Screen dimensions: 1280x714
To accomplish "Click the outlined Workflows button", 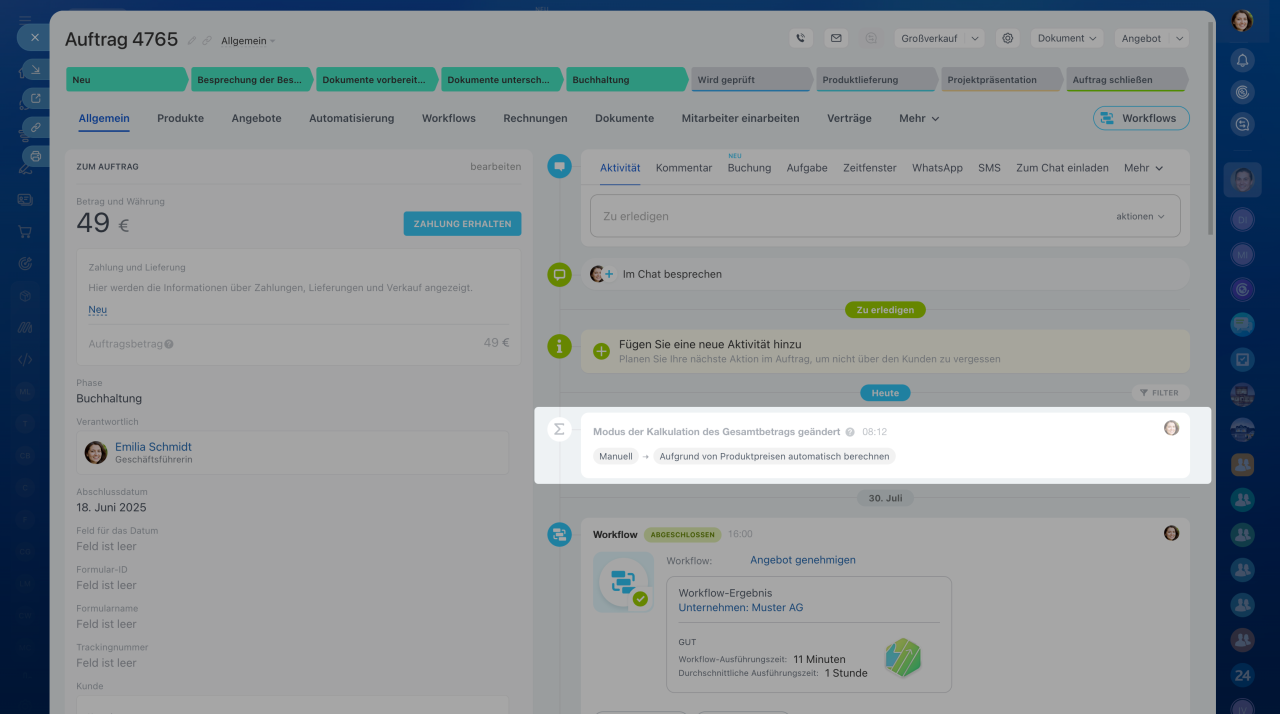I will tap(1141, 118).
